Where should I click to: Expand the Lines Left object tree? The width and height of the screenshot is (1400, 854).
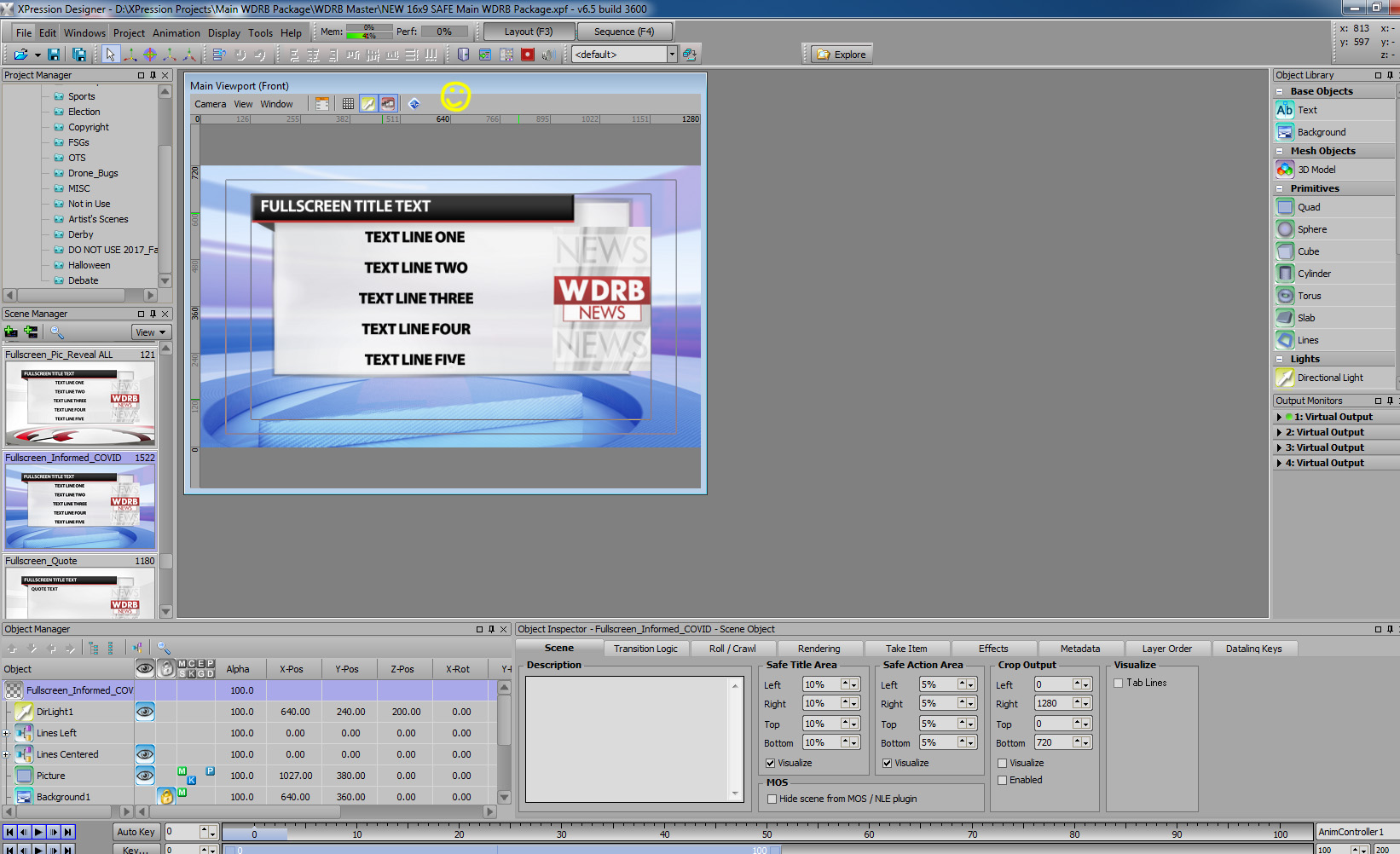pyautogui.click(x=6, y=733)
